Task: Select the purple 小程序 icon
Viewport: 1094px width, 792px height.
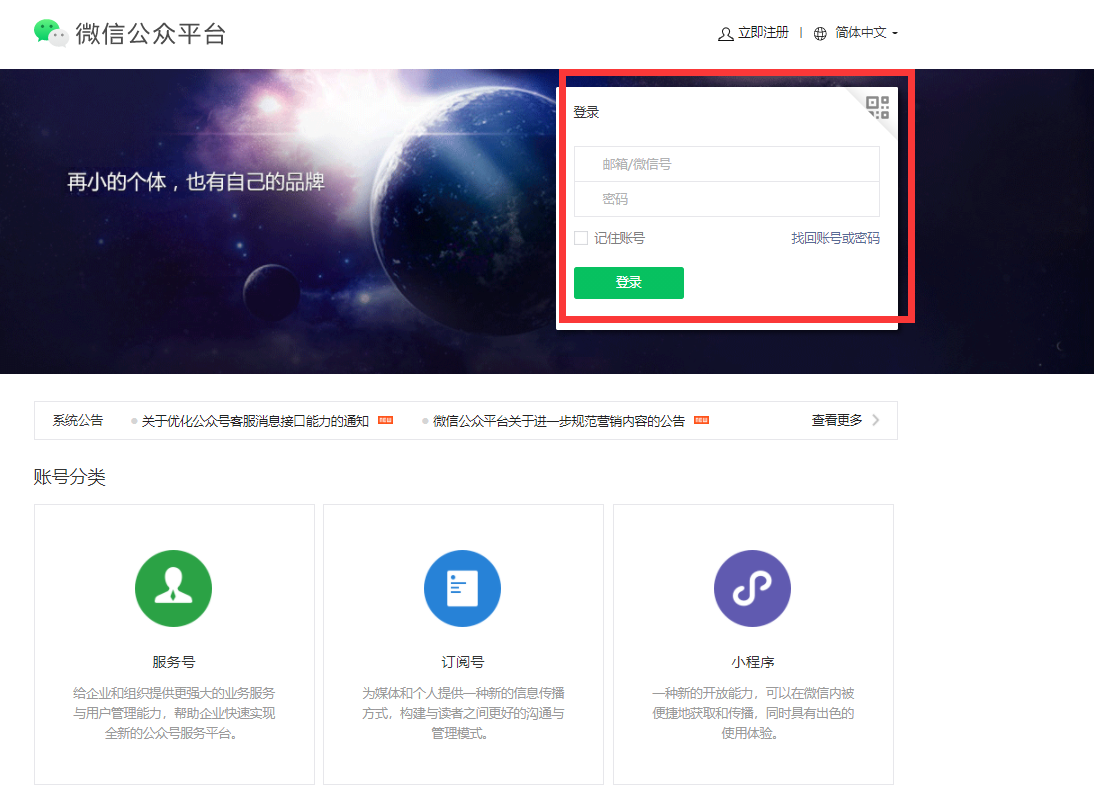Action: coord(752,589)
